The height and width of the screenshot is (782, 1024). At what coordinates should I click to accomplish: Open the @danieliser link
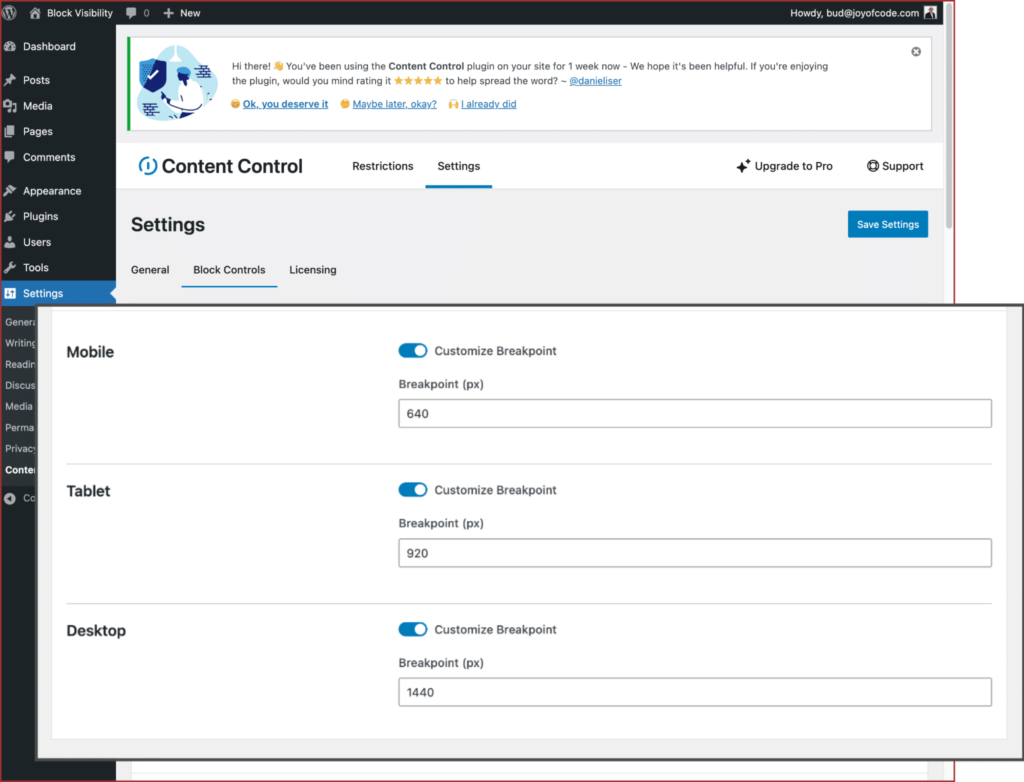596,81
